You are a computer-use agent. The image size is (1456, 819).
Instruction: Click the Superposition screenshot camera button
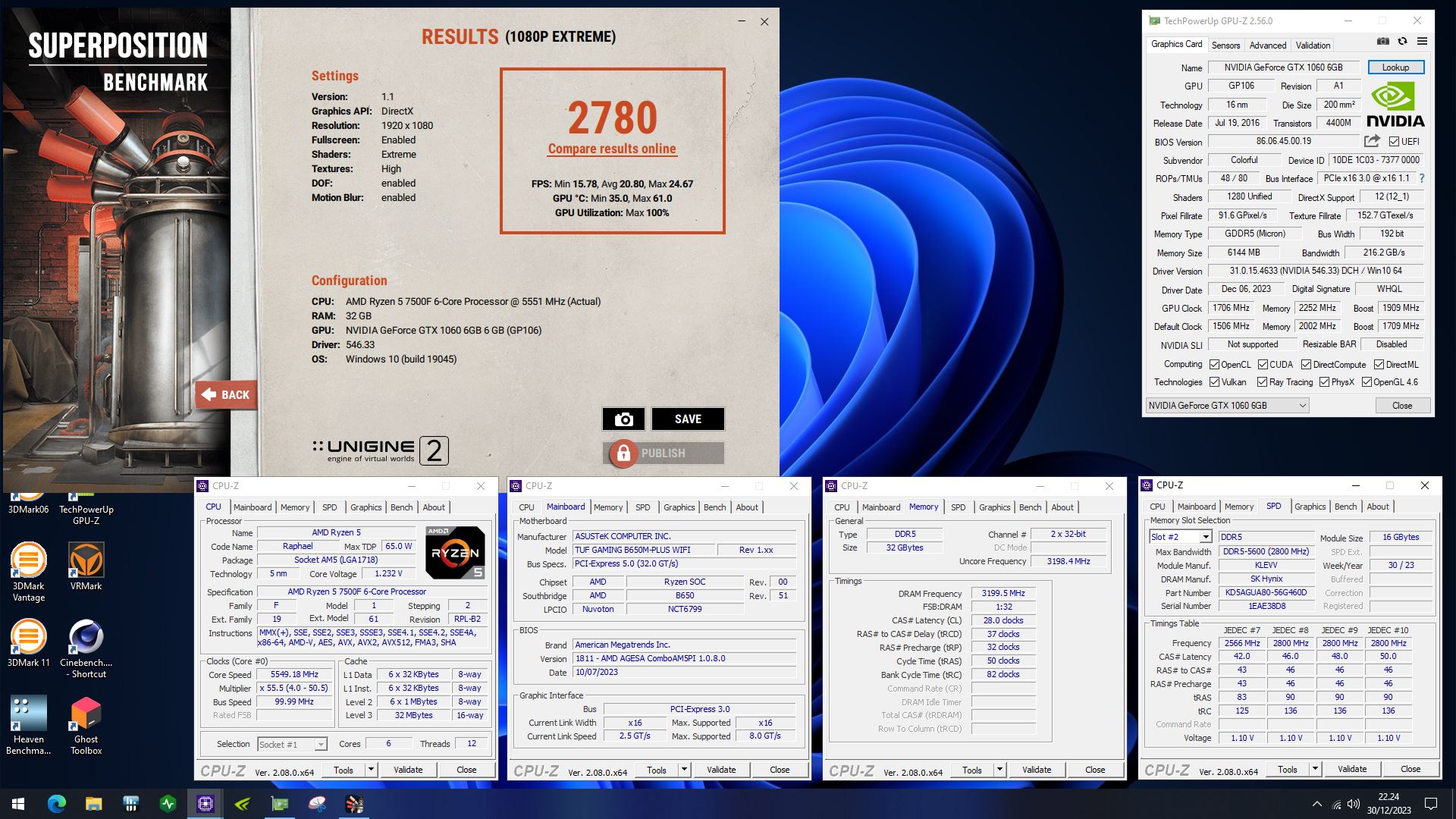tap(623, 419)
